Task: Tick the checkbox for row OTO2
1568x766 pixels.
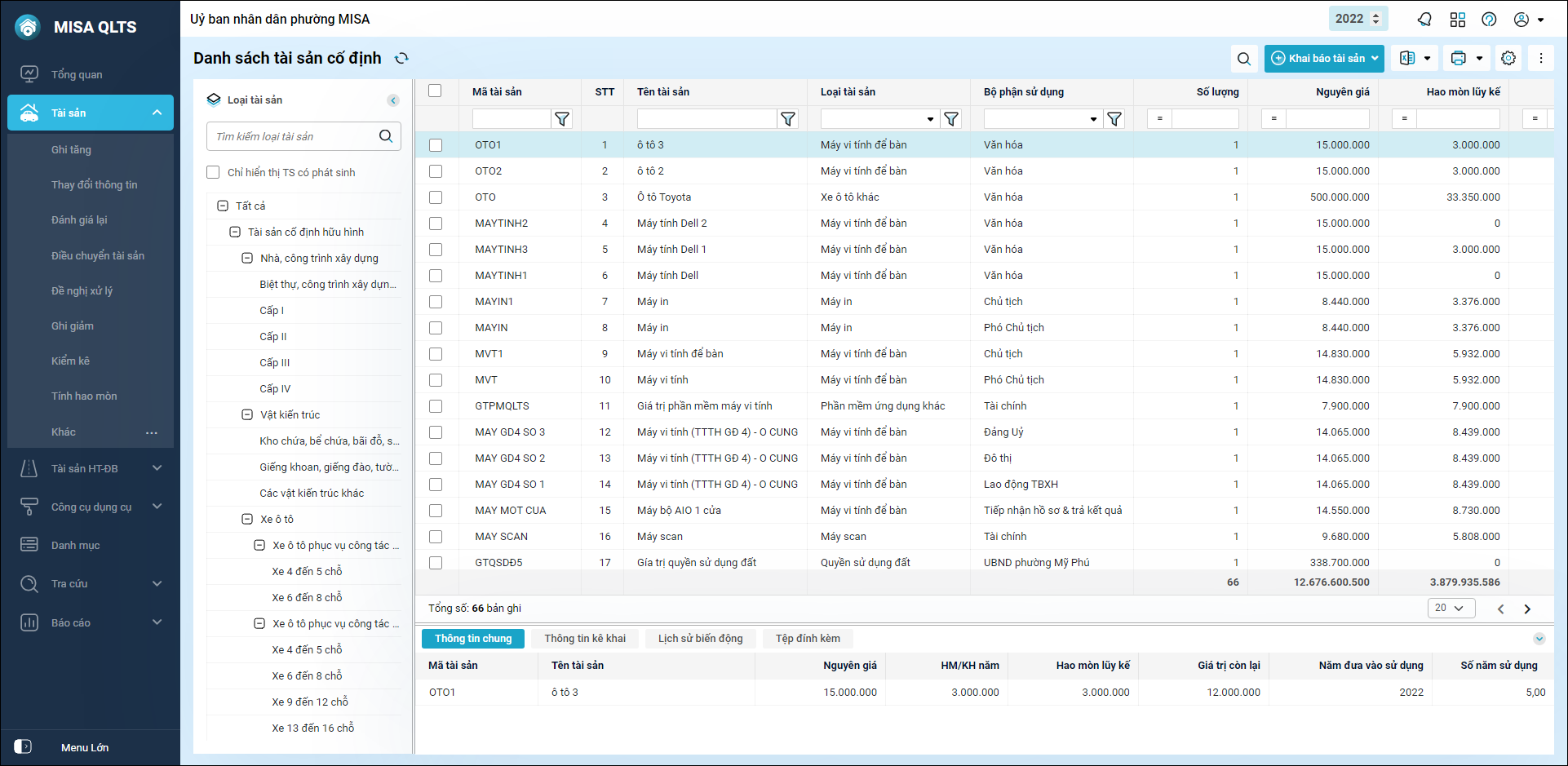Action: (x=436, y=171)
